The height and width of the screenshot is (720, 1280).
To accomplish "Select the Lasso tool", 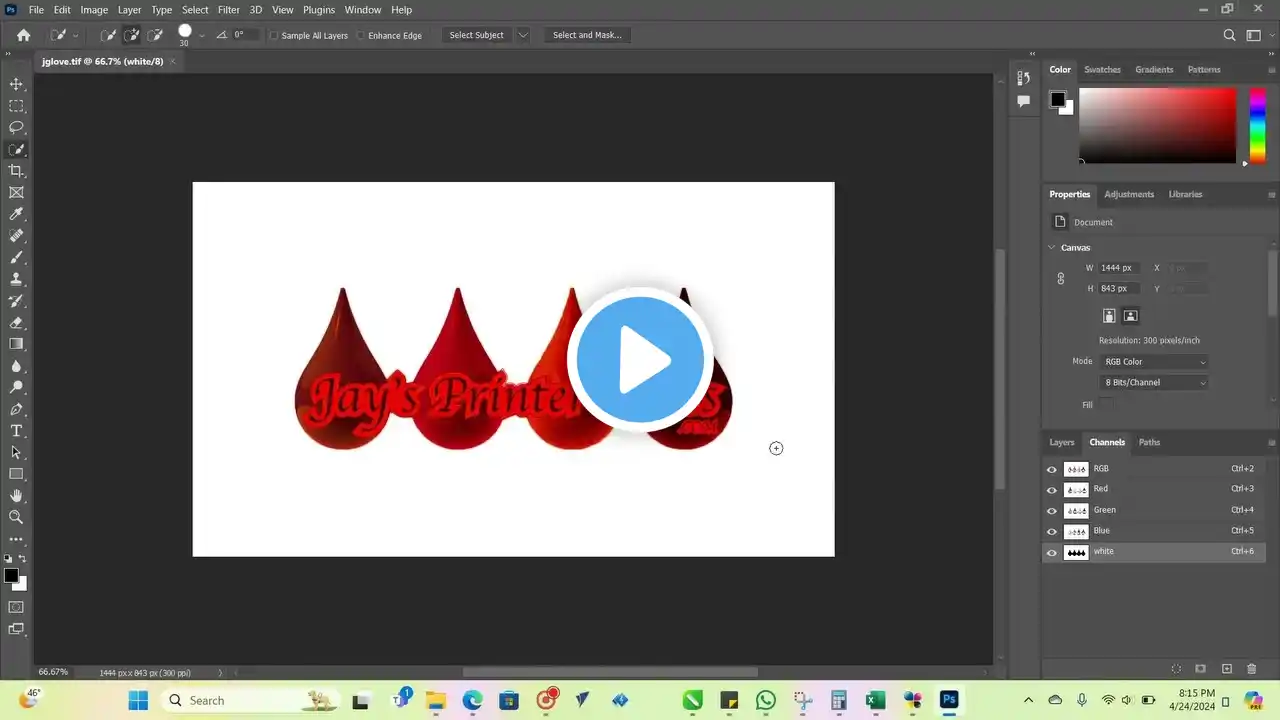I will (16, 127).
